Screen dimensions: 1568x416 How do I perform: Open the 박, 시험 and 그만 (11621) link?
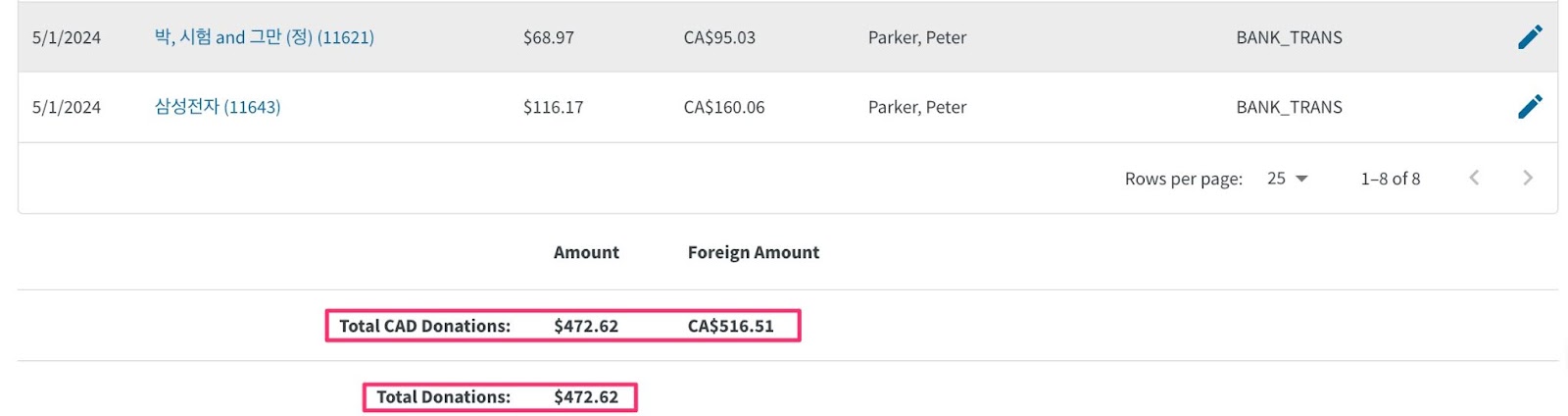[x=265, y=37]
